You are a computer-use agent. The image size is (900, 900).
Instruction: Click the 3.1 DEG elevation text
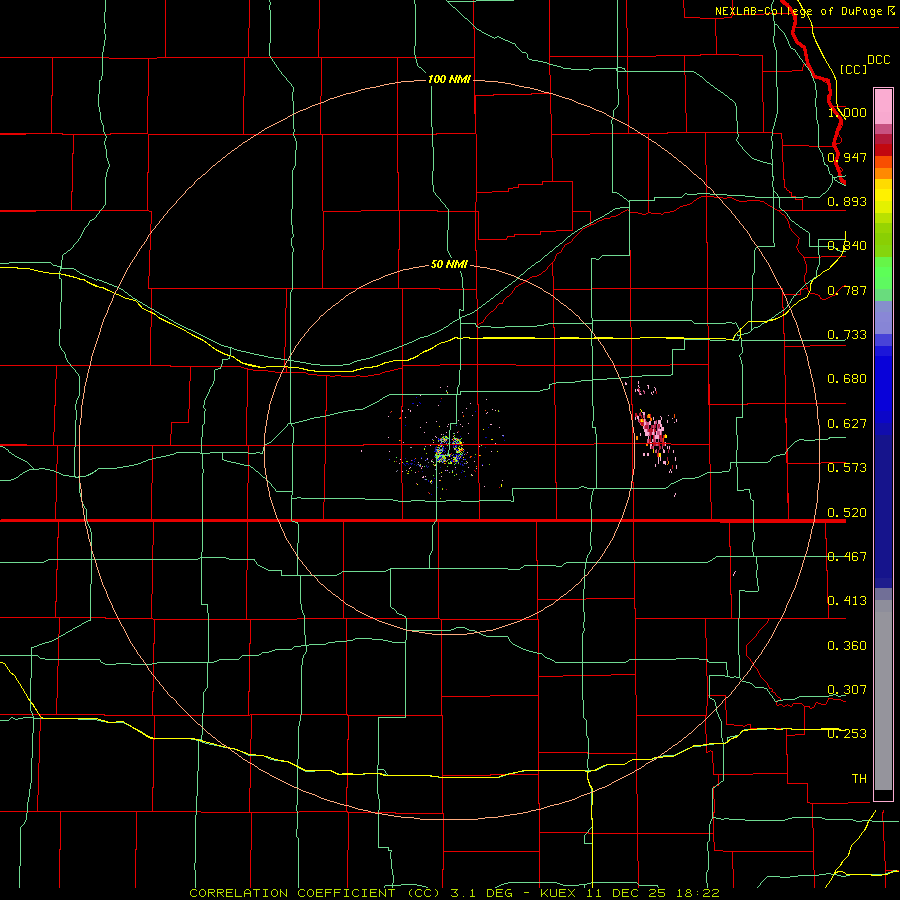click(481, 893)
